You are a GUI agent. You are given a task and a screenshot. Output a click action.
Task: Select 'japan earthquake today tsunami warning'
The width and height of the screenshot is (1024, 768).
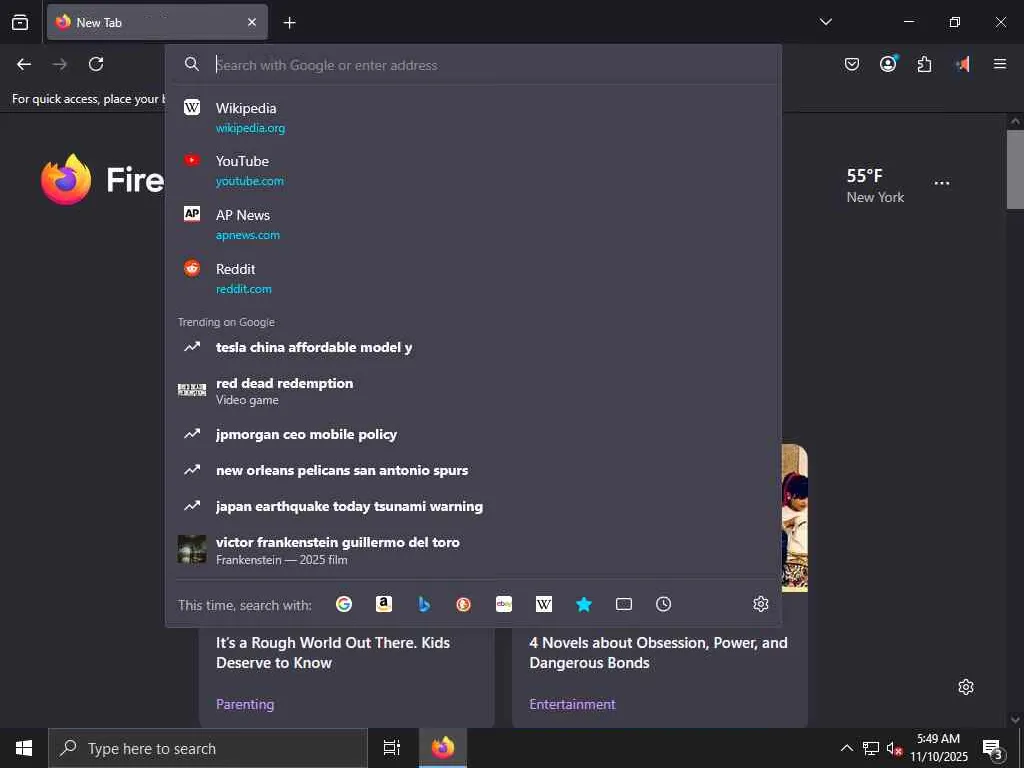(x=473, y=506)
